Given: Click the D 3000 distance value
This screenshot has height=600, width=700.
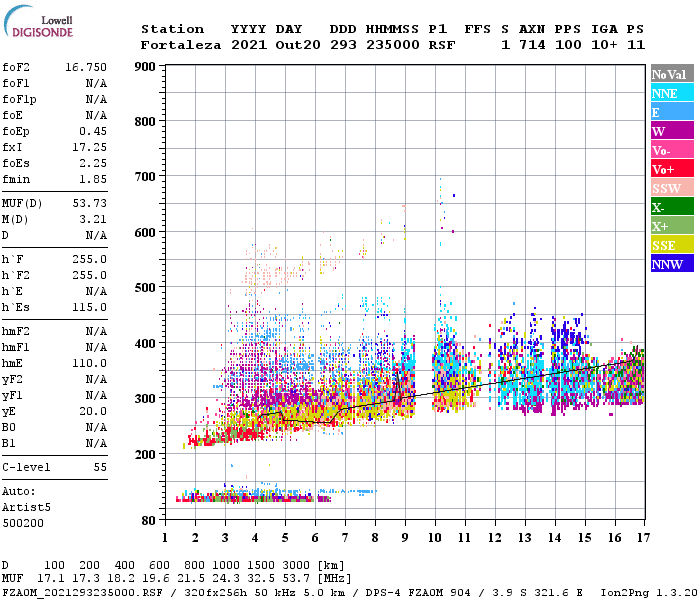Looking at the screenshot, I should (296, 565).
